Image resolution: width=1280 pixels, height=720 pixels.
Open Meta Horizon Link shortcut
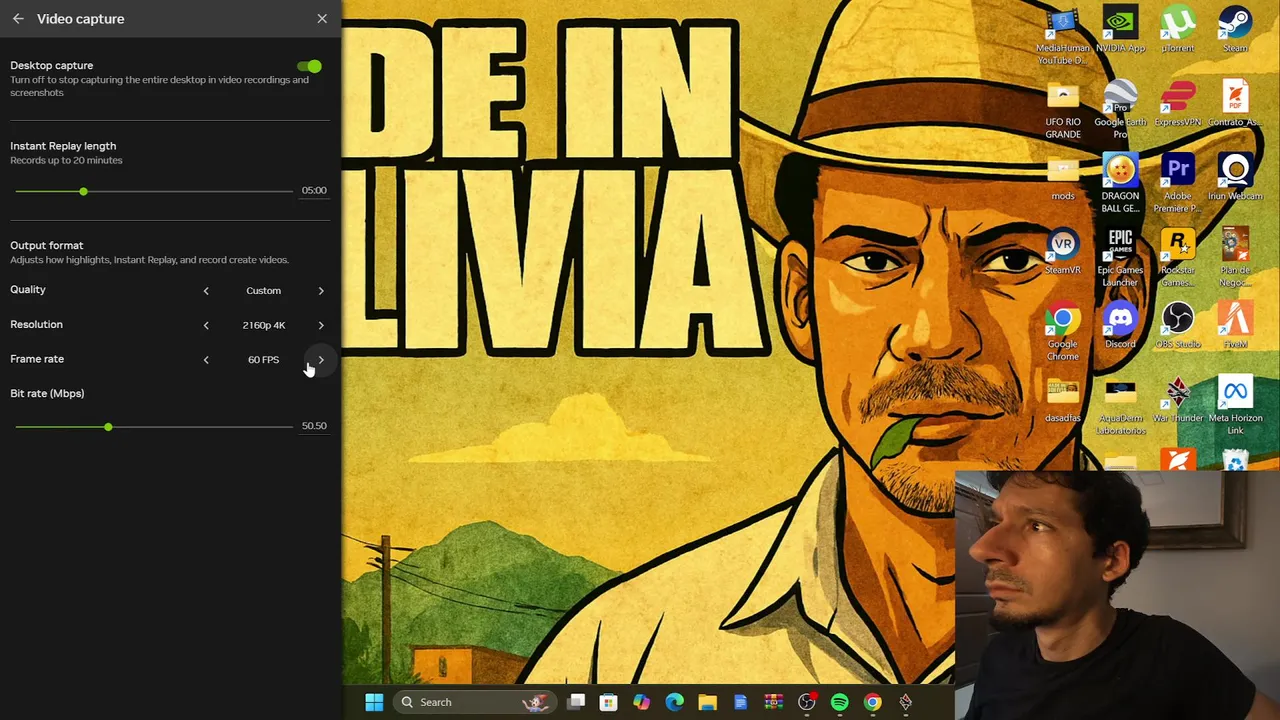[1235, 407]
